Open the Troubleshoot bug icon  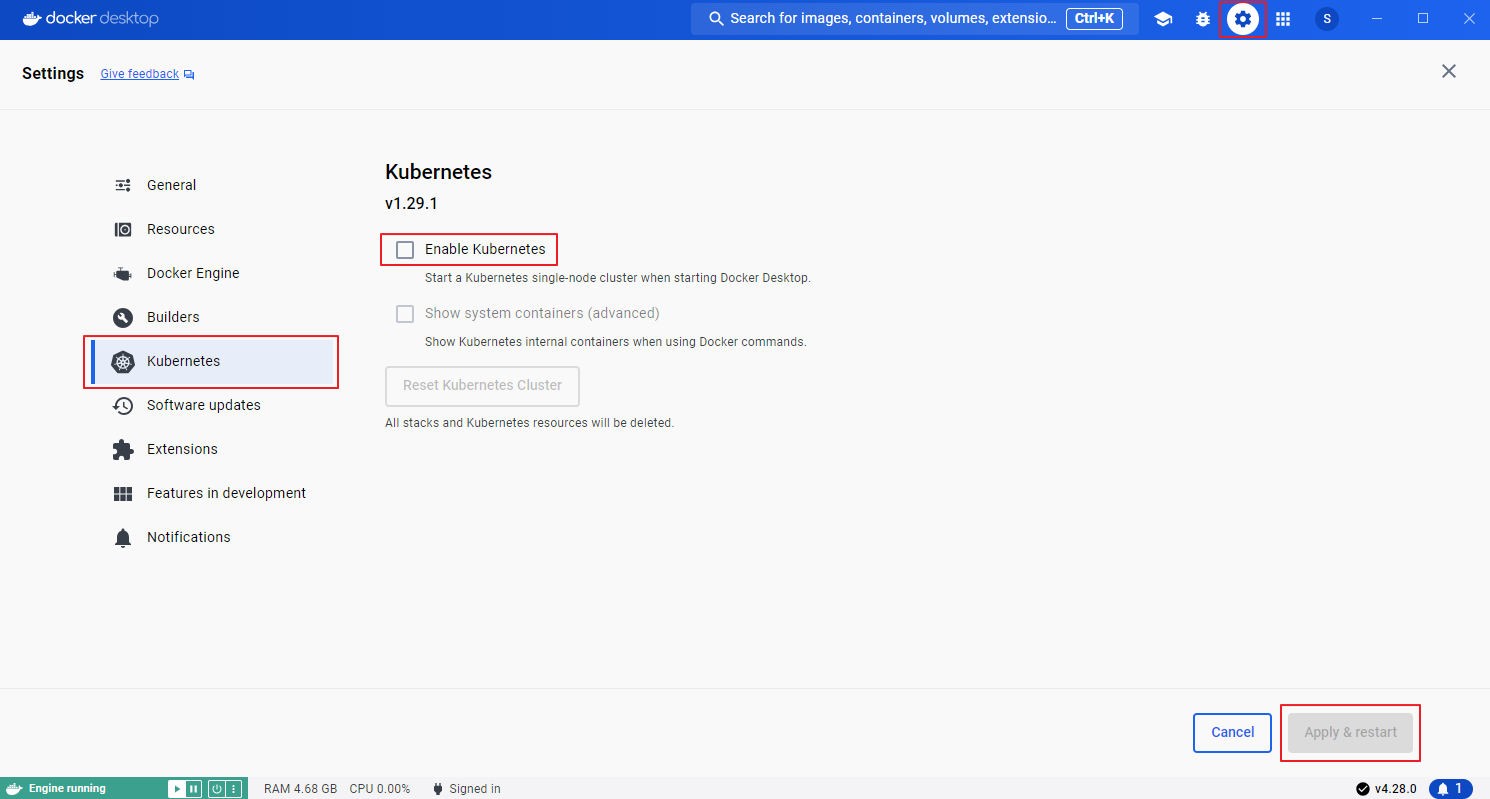[x=1203, y=19]
